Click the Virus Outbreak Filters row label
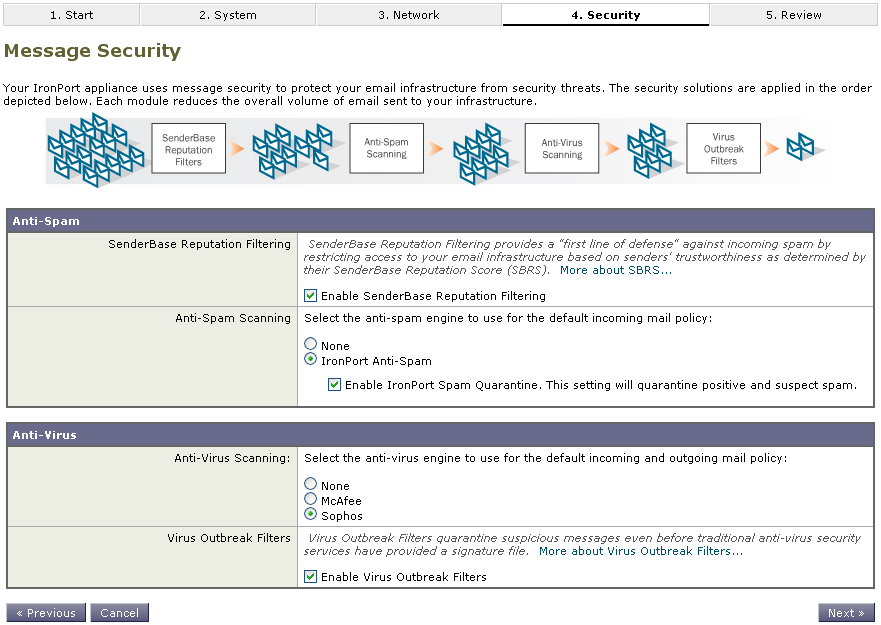 click(x=229, y=538)
